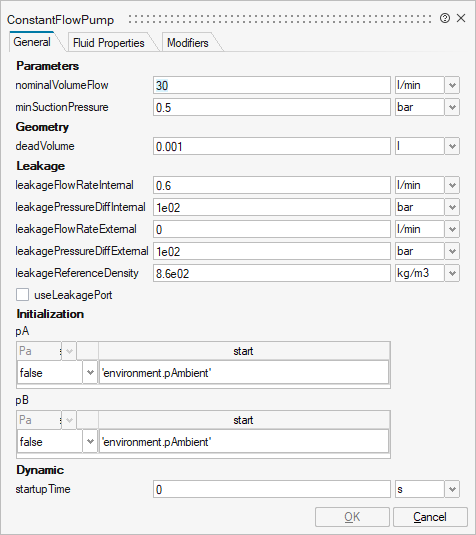Image resolution: width=476 pixels, height=535 pixels.
Task: Enable the useLeakagePort checkbox
Action: tap(23, 295)
